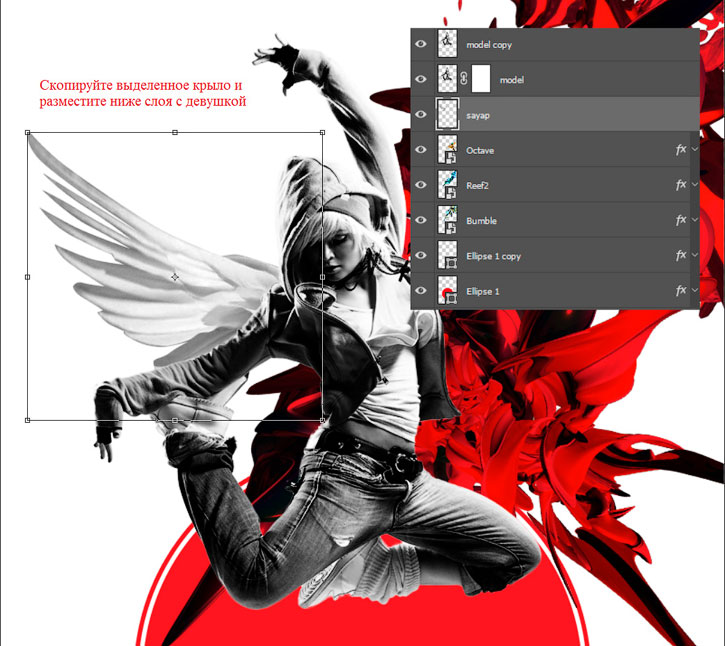The height and width of the screenshot is (646, 725).
Task: Click the transform box center reference point
Action: tap(175, 277)
